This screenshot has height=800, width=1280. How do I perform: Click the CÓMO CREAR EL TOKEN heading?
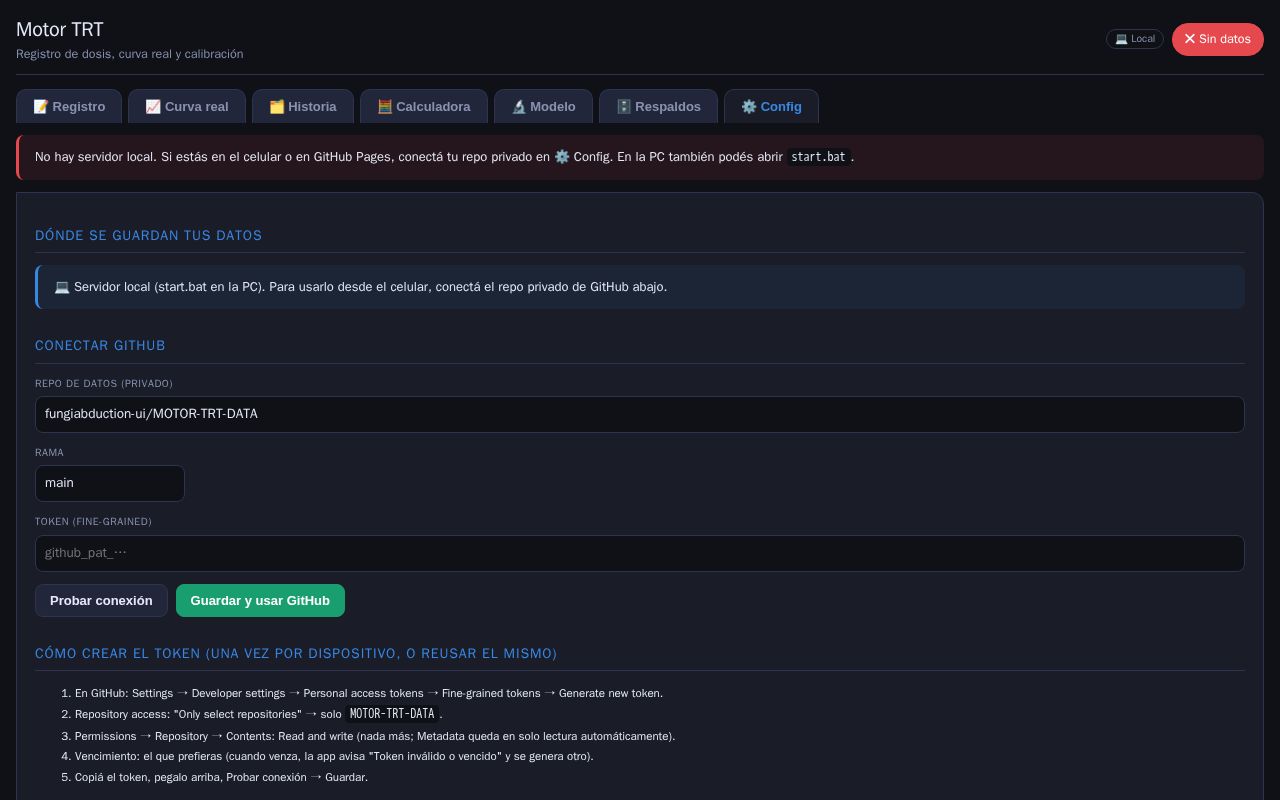296,653
